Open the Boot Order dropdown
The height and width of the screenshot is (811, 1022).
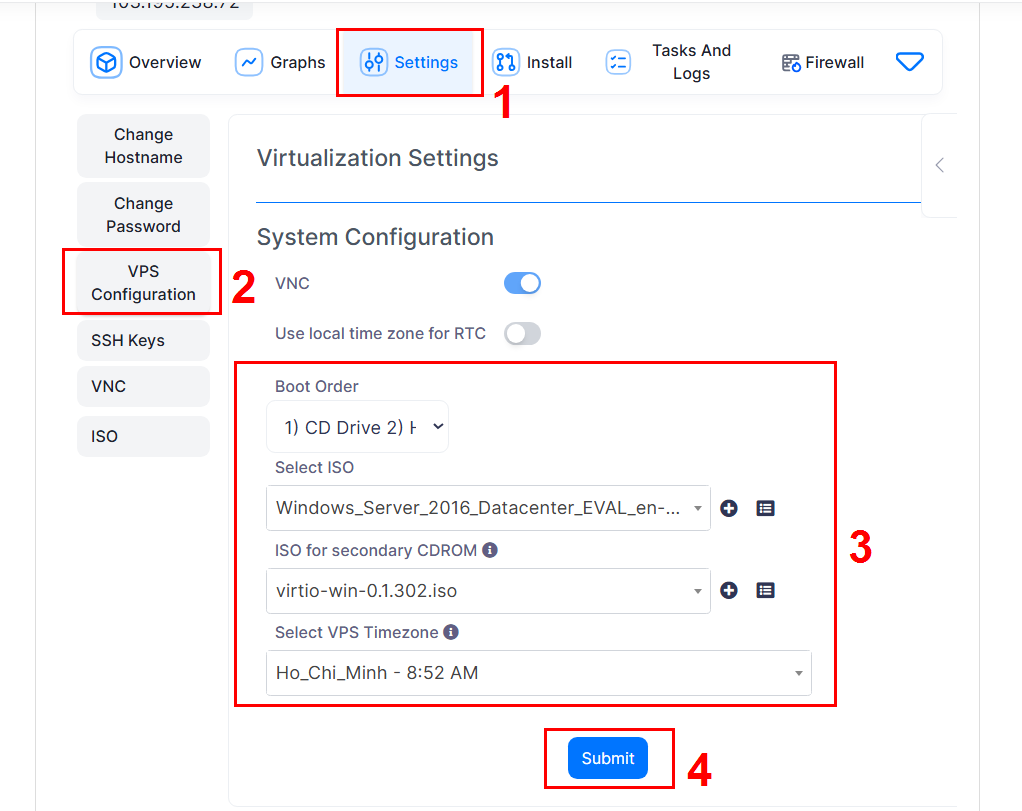[357, 427]
